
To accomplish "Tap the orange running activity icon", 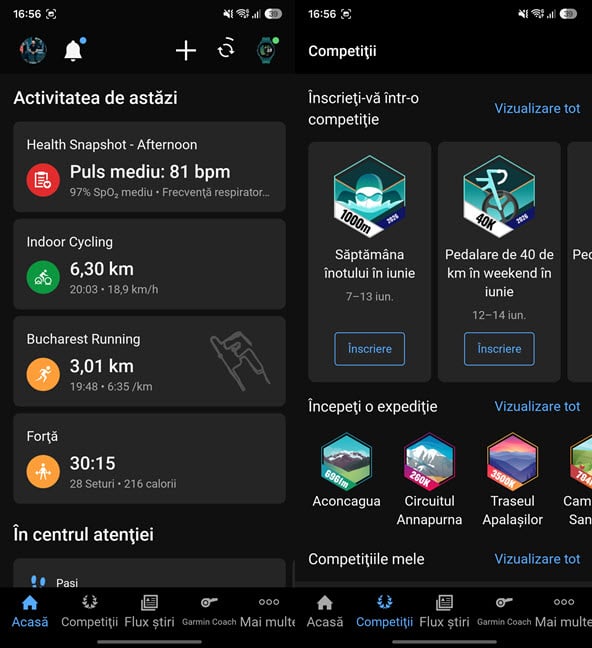I will tap(43, 374).
